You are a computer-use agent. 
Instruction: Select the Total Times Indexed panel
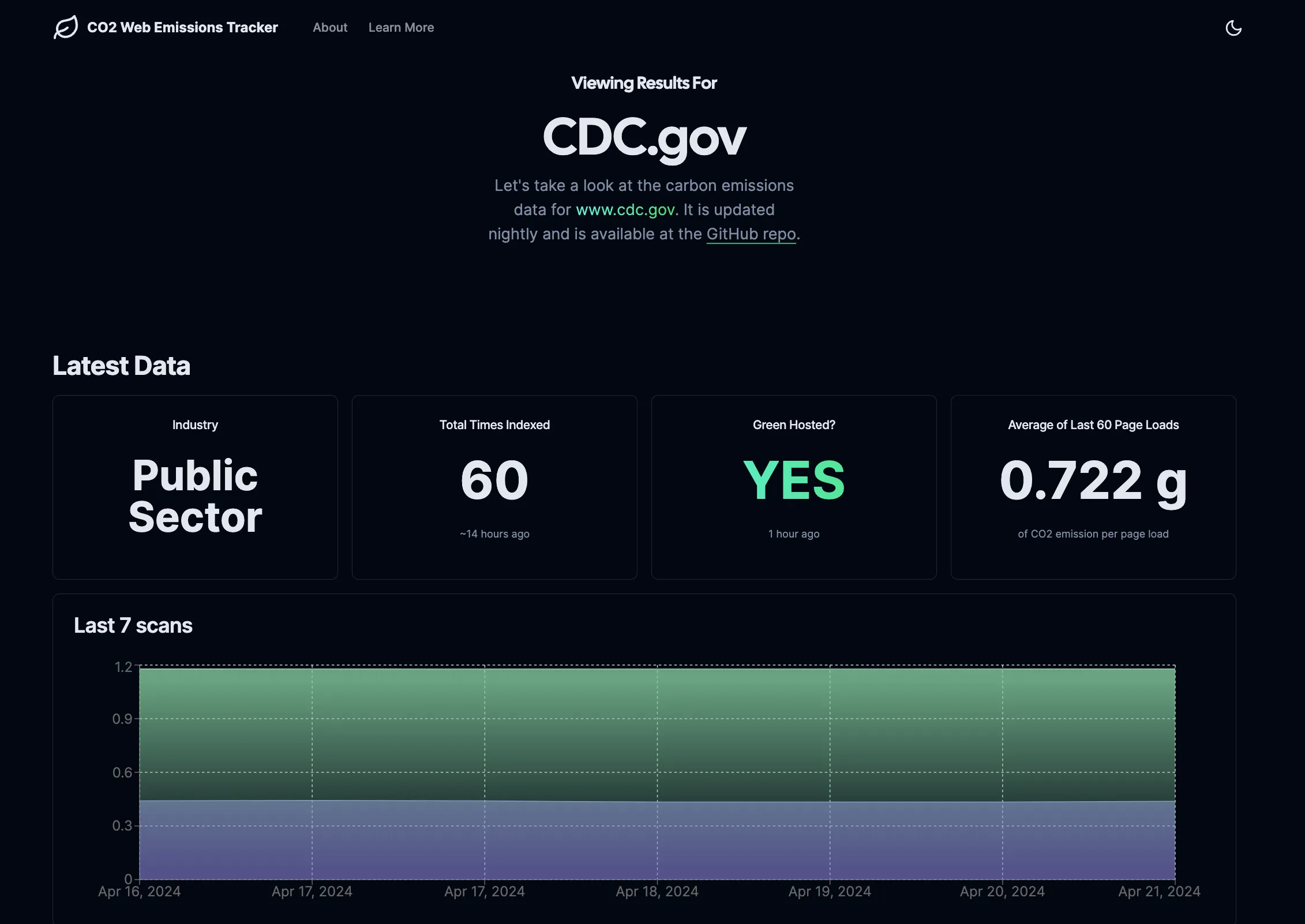[x=494, y=487]
